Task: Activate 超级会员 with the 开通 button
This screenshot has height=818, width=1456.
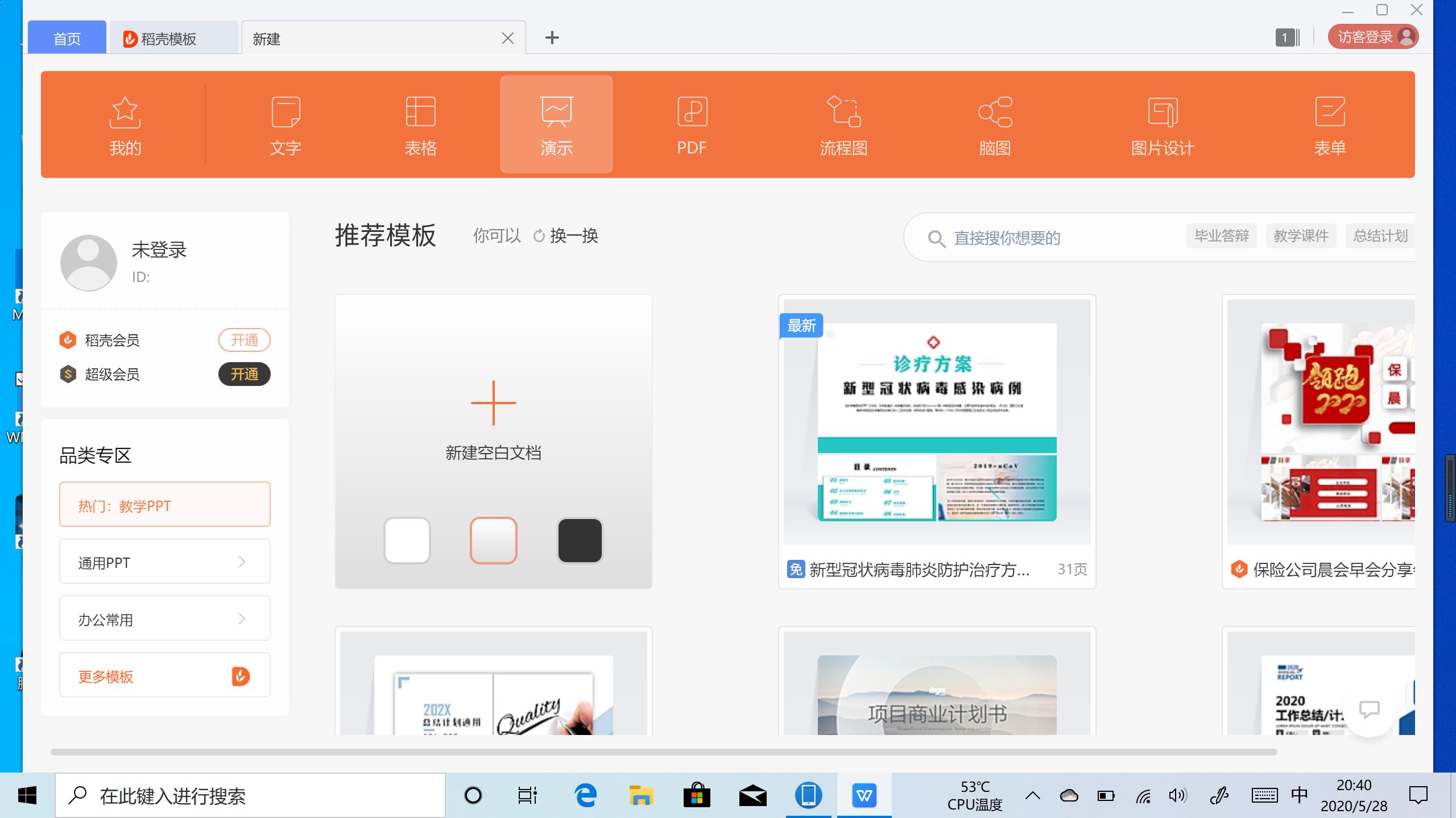Action: [x=243, y=374]
